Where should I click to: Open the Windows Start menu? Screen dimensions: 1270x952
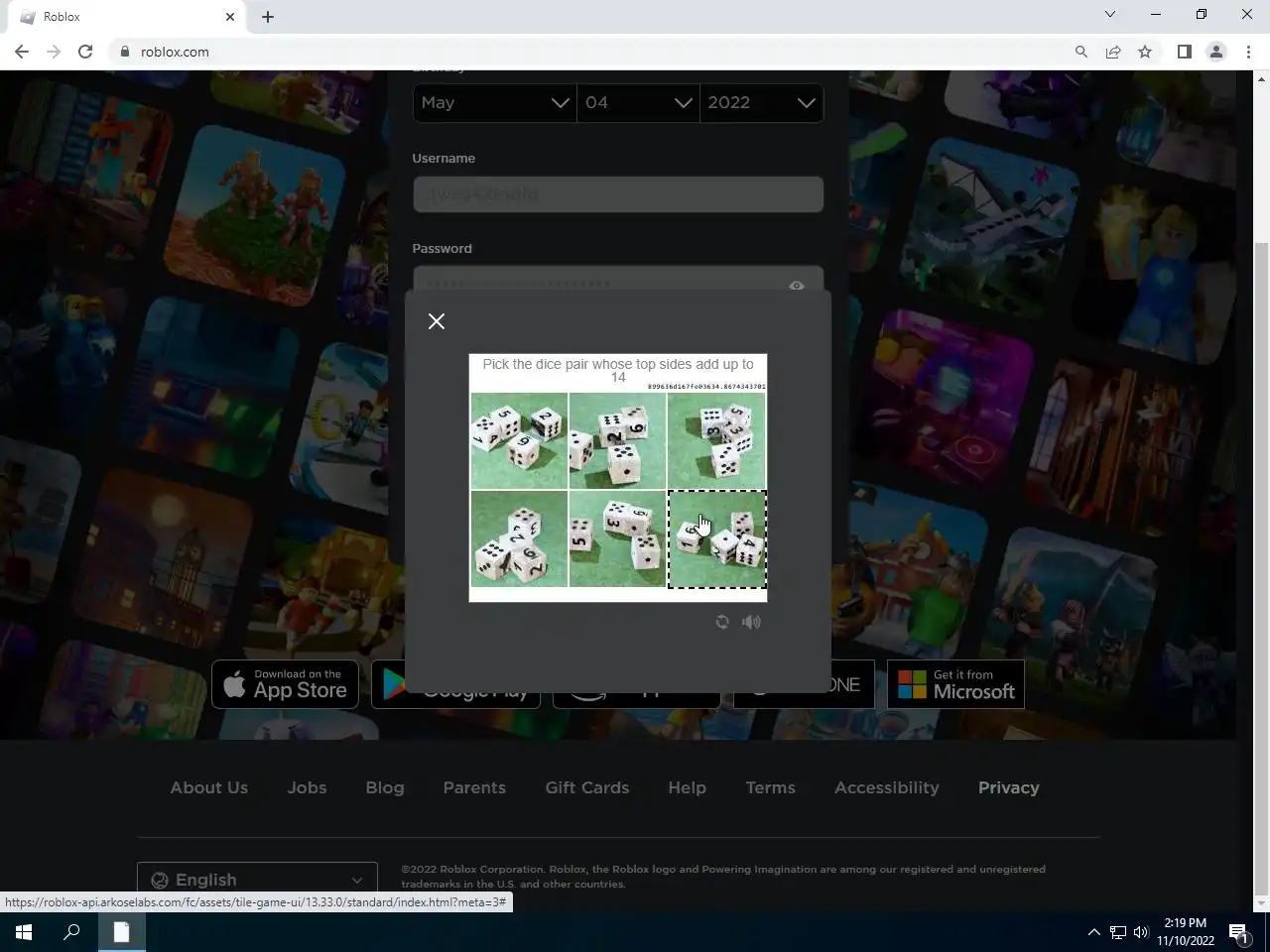(24, 932)
